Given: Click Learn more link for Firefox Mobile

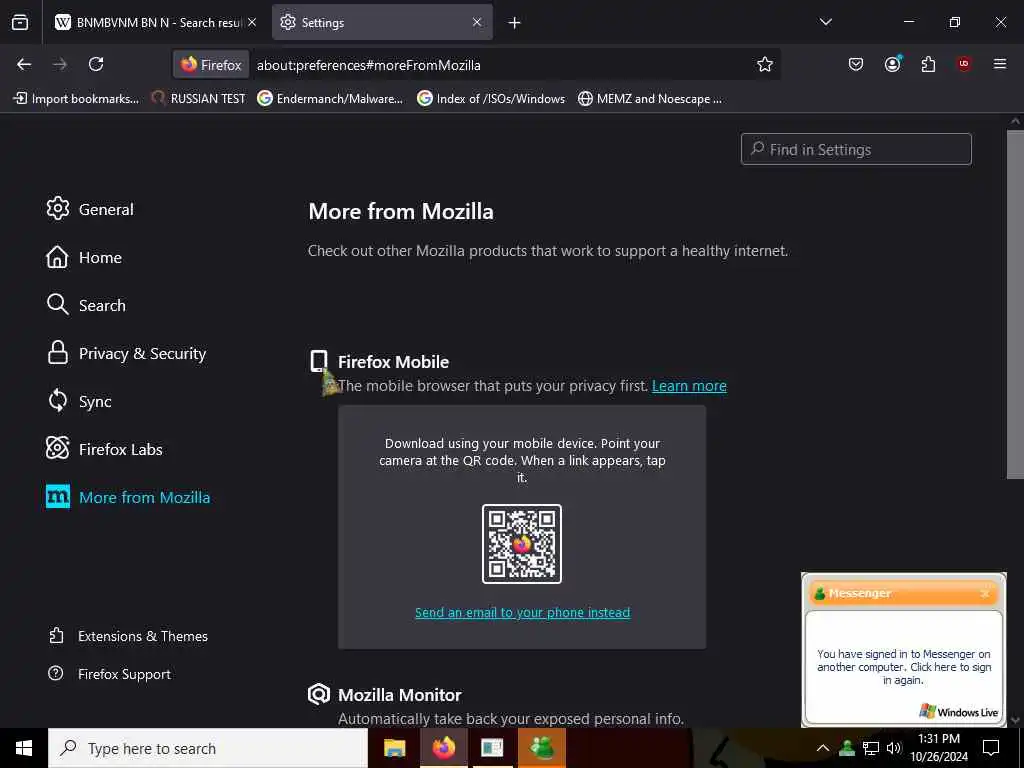Looking at the screenshot, I should pyautogui.click(x=689, y=386).
